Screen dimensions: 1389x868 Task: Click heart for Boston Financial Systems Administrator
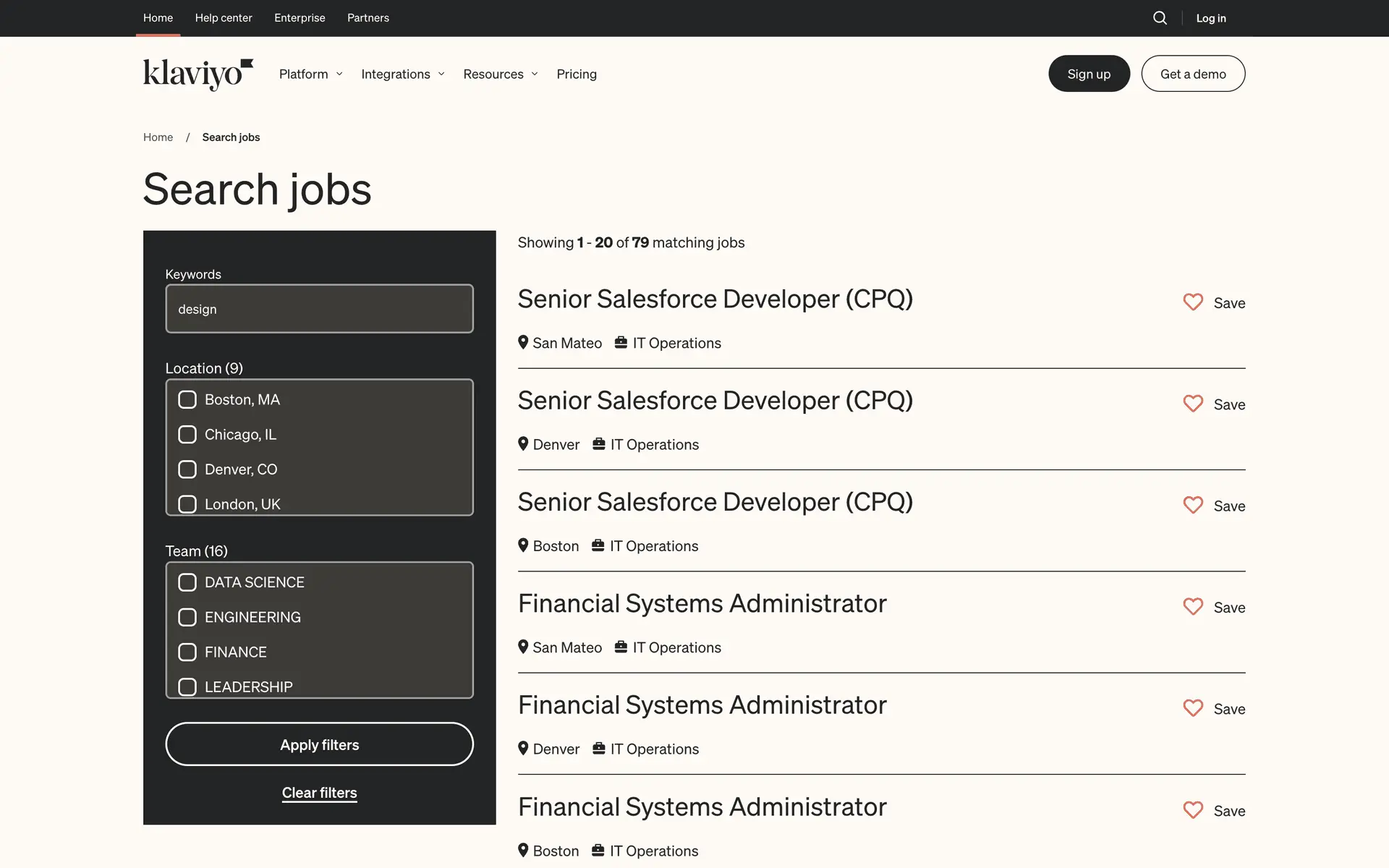(x=1193, y=810)
